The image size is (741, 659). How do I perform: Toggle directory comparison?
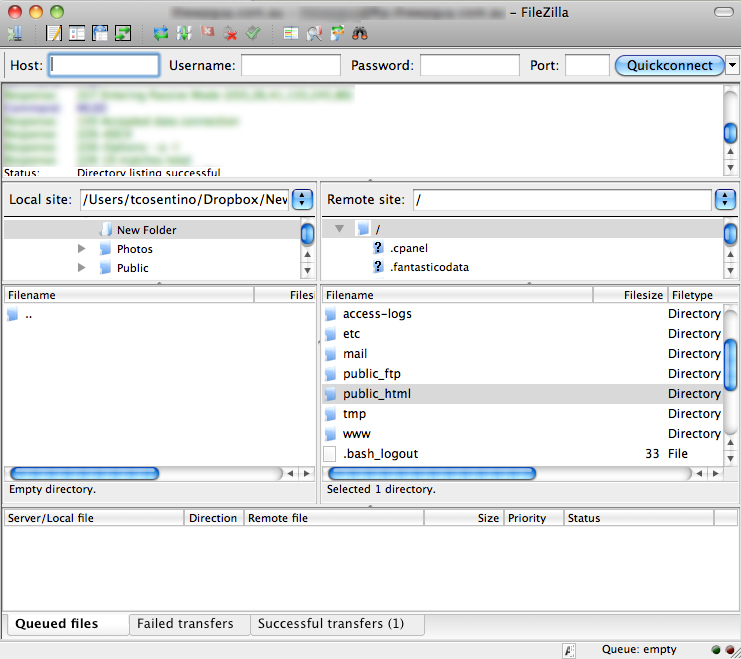point(291,34)
